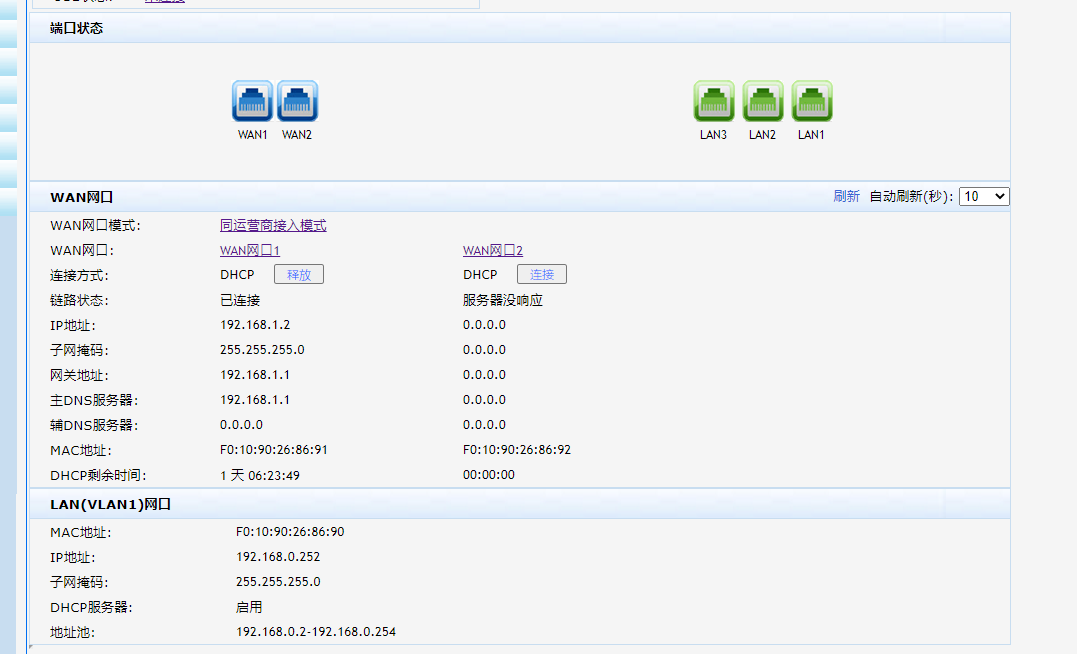Click the LAN2 port icon
This screenshot has width=1077, height=654.
coord(763,101)
